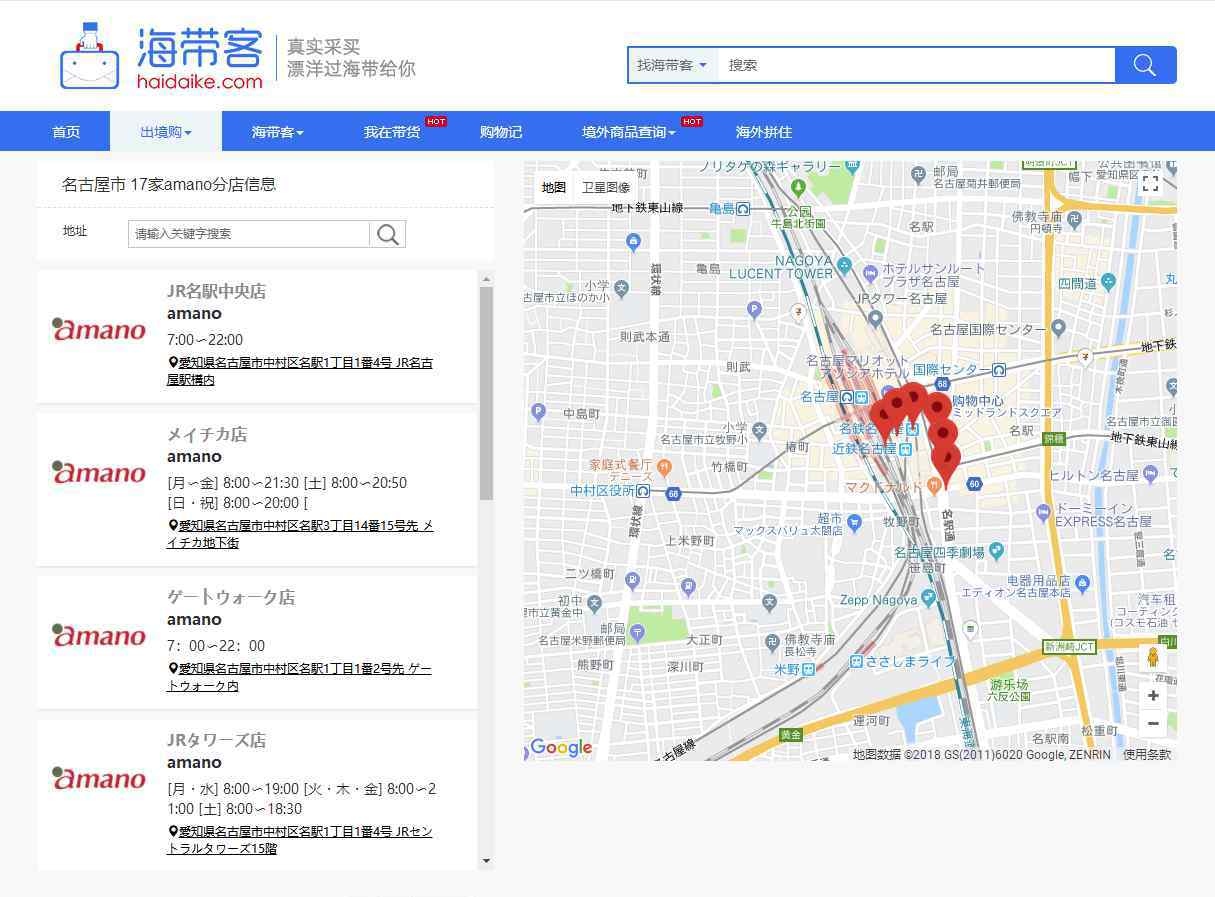Open the 购物记 page

click(501, 132)
